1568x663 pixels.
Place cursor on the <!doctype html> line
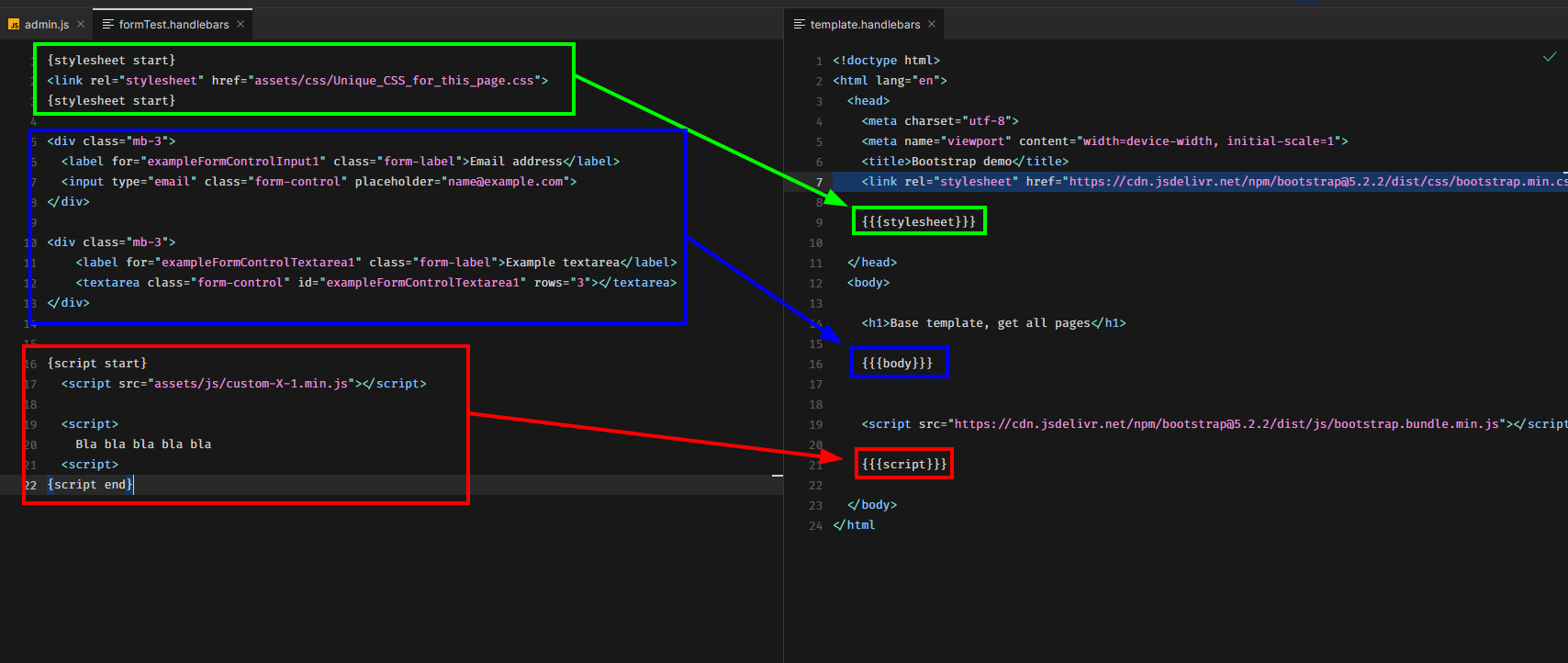(886, 61)
